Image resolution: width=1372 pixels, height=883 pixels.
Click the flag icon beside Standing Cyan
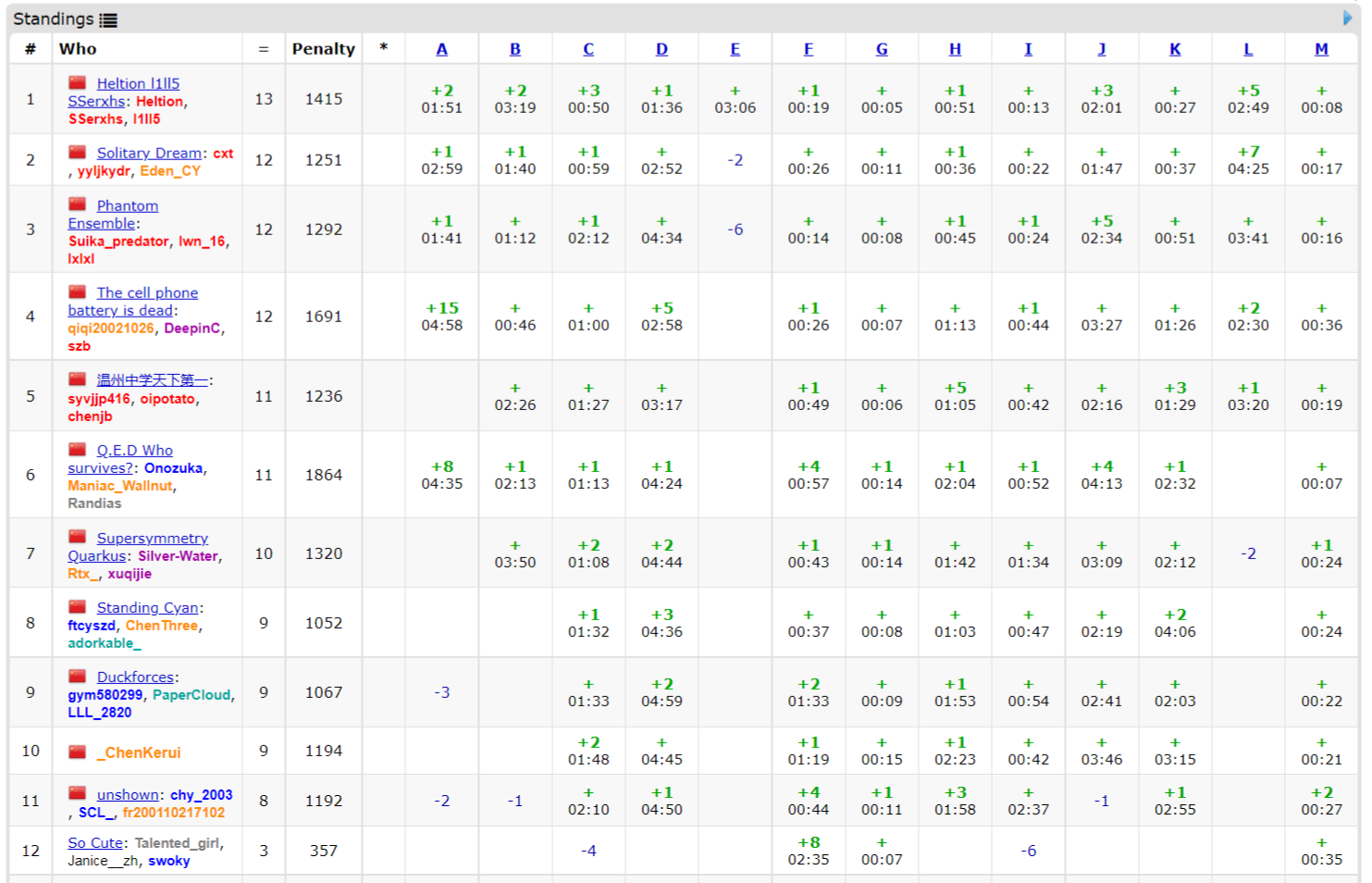point(78,607)
